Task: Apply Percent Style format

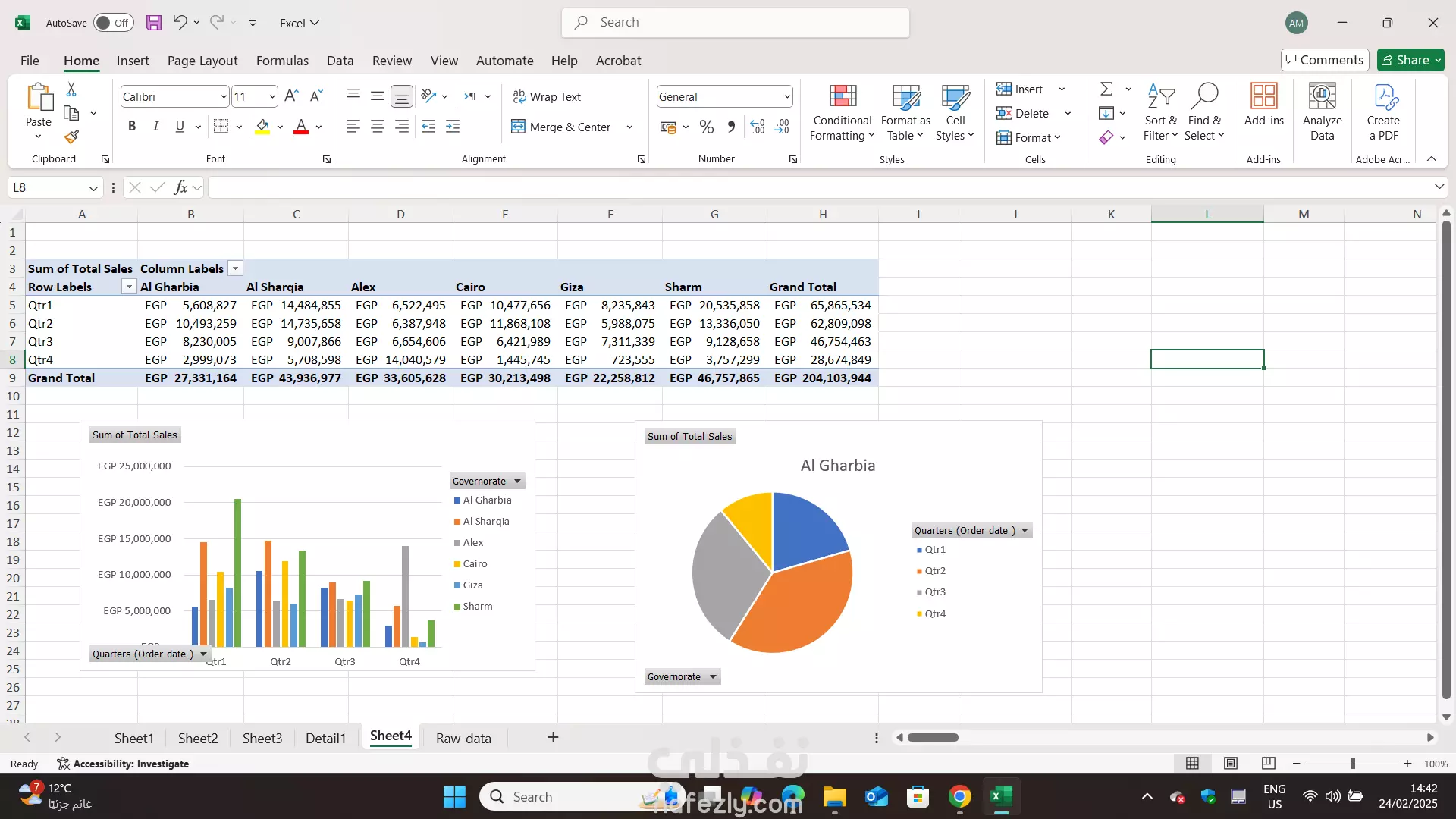Action: [707, 127]
